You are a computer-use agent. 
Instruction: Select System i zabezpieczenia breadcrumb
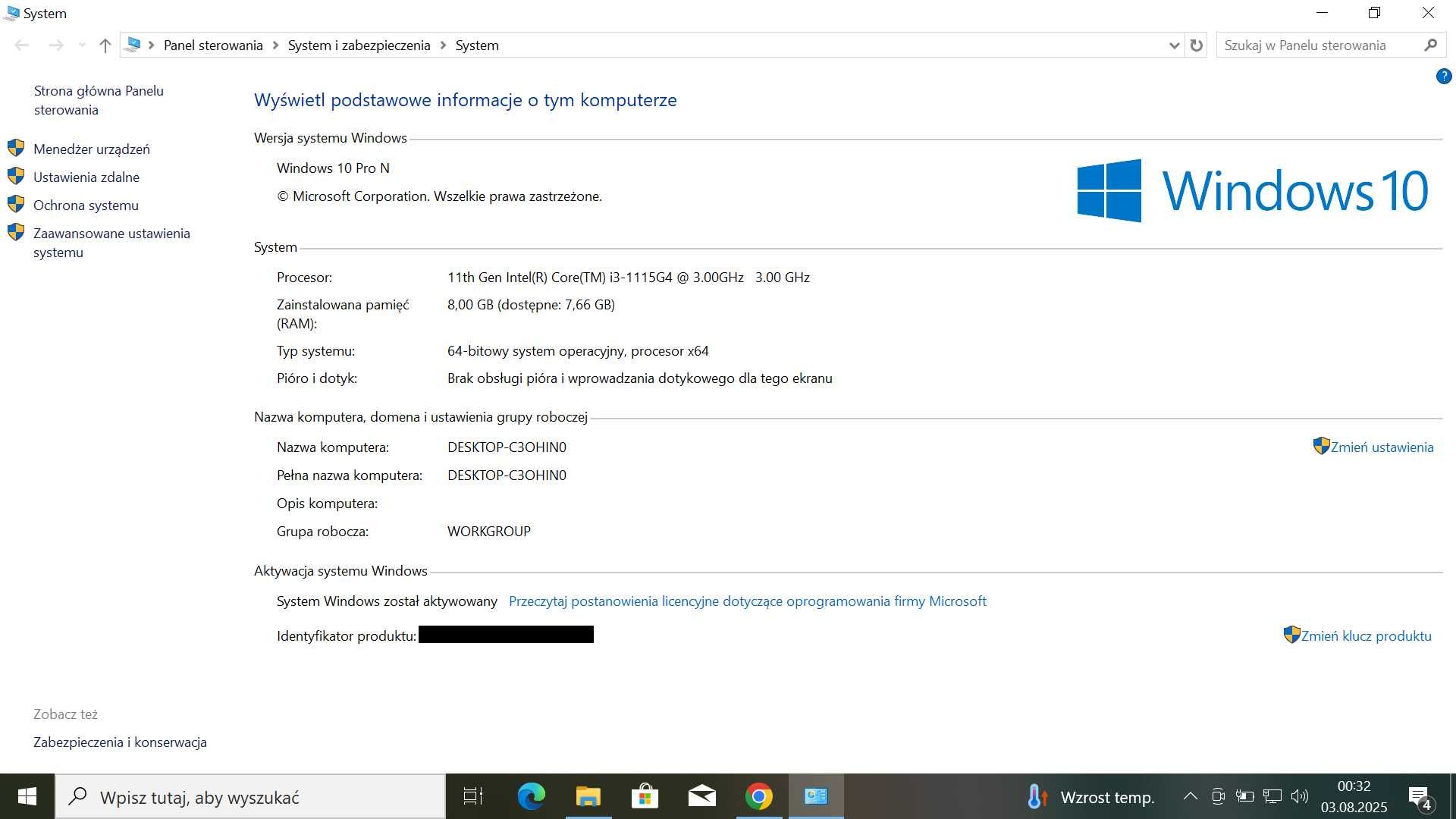(x=359, y=45)
